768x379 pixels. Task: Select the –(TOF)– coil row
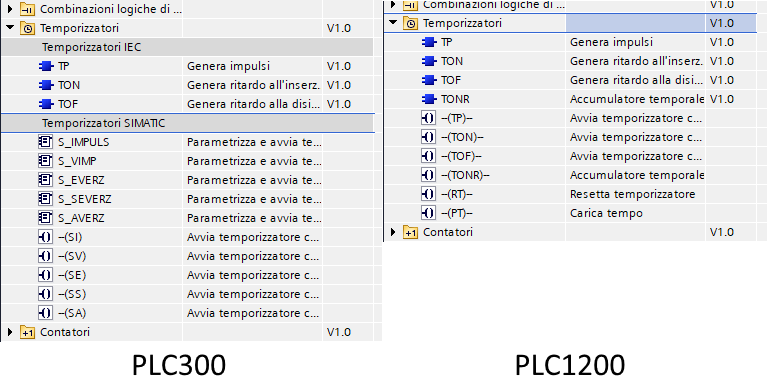(x=570, y=156)
